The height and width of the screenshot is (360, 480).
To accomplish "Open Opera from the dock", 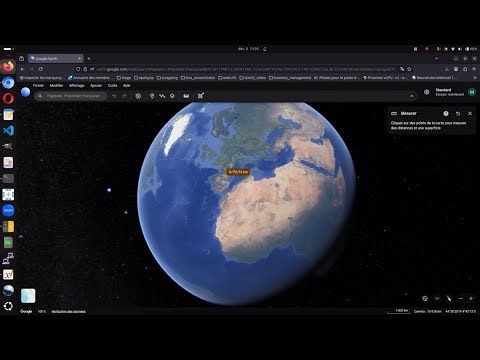I will tap(8, 98).
